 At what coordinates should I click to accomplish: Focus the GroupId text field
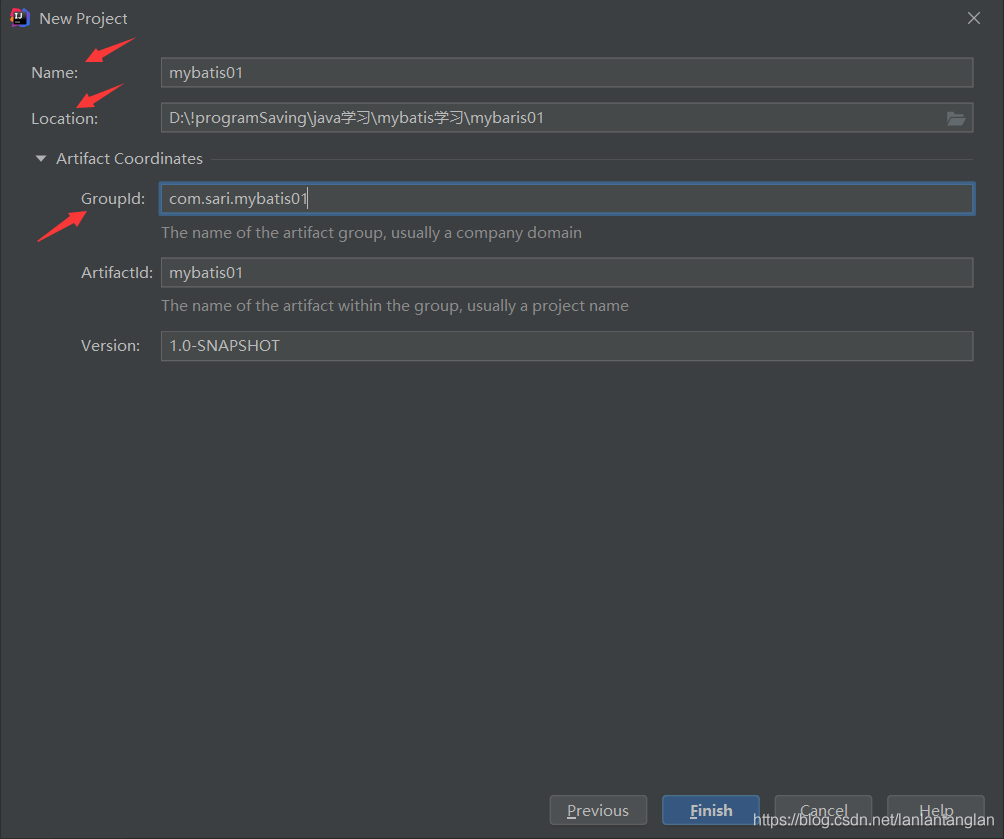(x=567, y=199)
